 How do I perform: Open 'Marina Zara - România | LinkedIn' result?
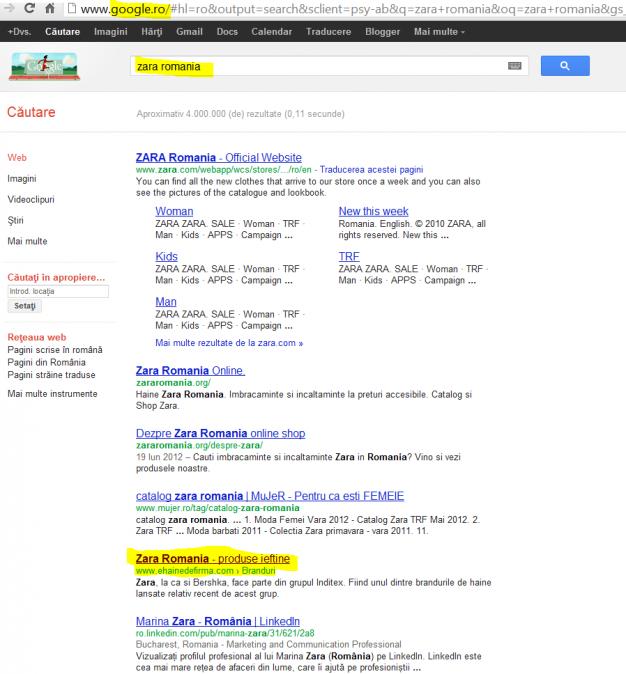218,622
